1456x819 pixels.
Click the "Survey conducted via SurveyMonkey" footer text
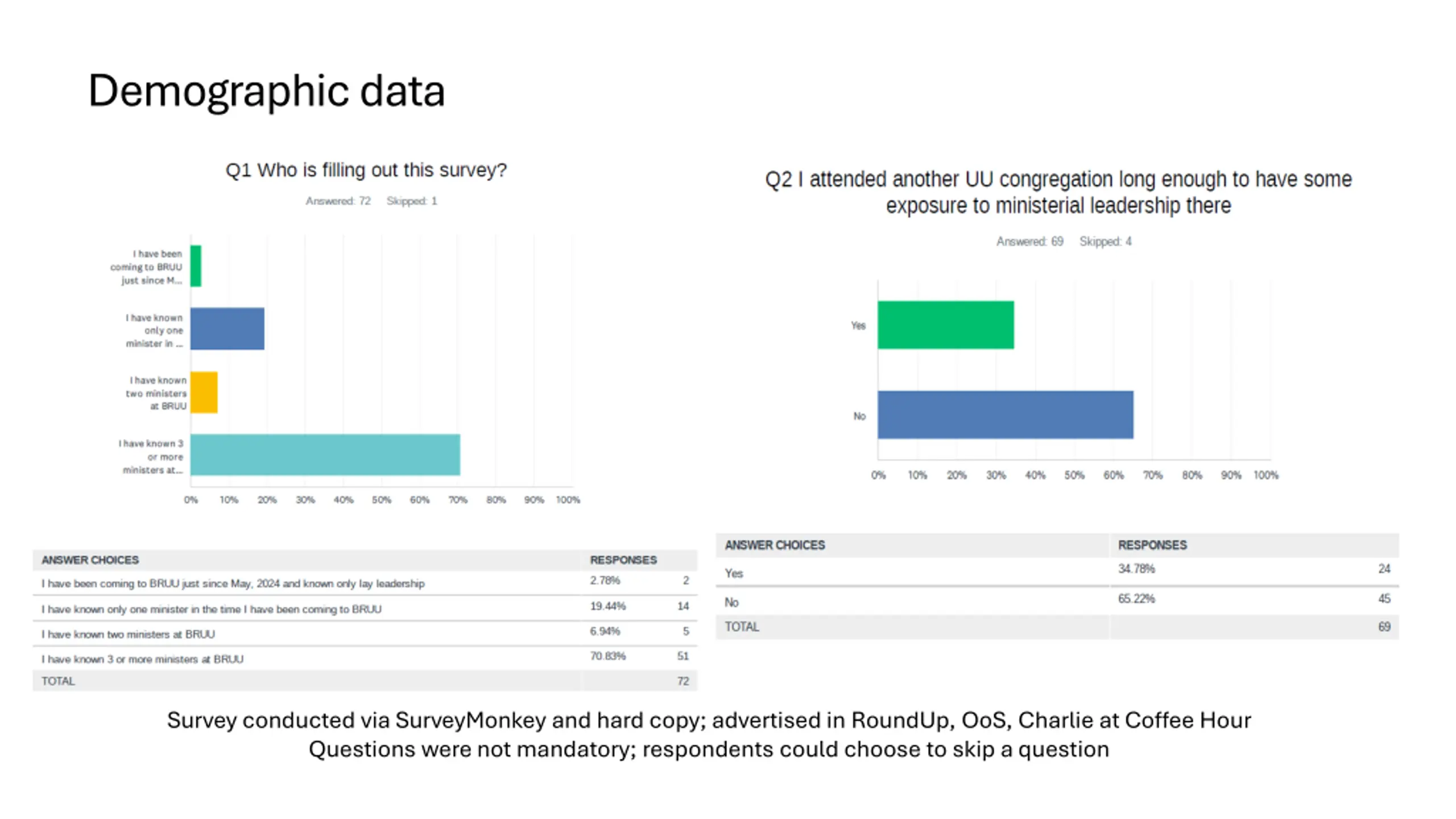tap(709, 721)
